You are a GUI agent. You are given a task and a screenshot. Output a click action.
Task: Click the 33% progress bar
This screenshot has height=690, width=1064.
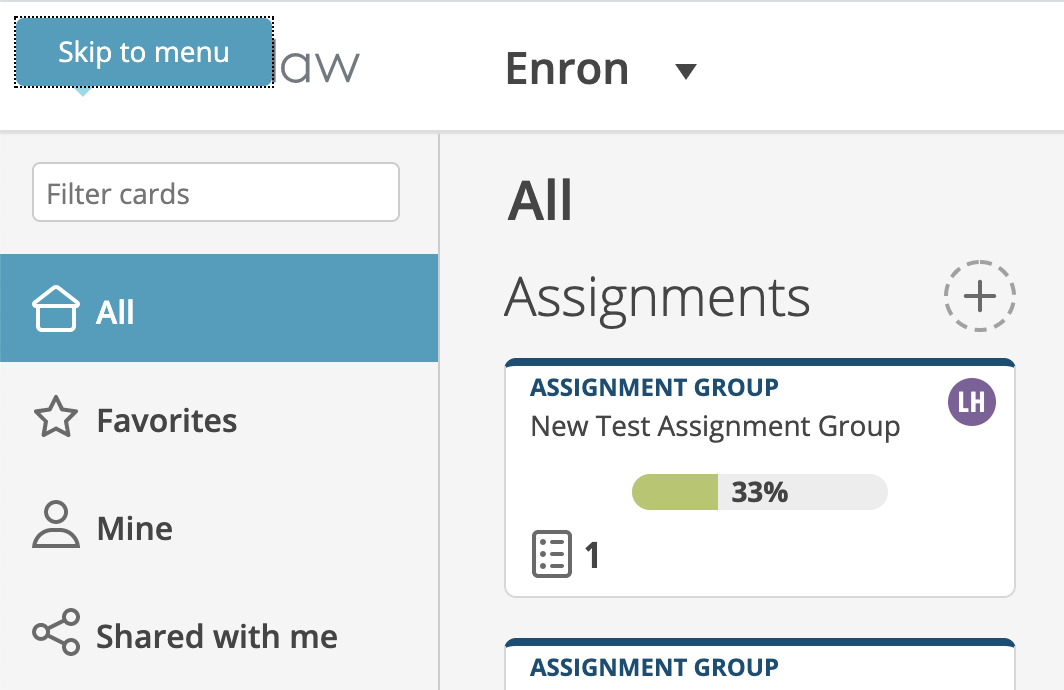point(759,492)
